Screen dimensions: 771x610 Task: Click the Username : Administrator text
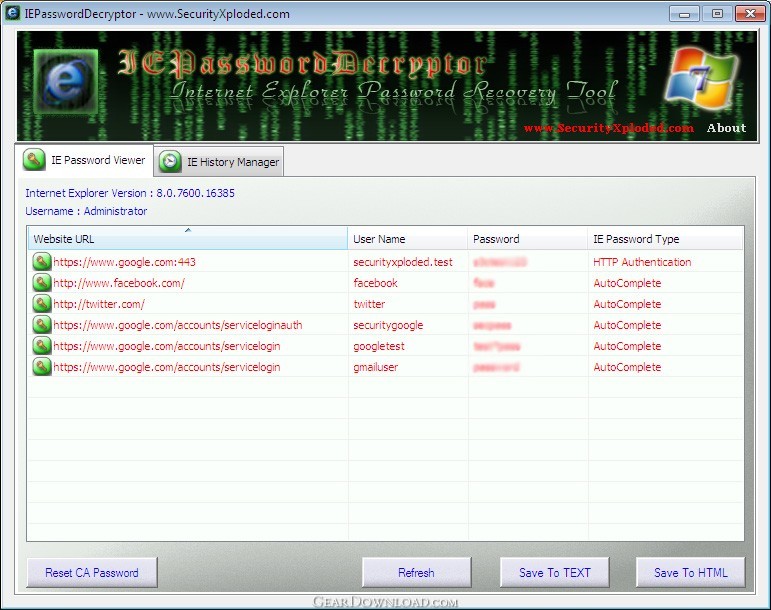(86, 211)
